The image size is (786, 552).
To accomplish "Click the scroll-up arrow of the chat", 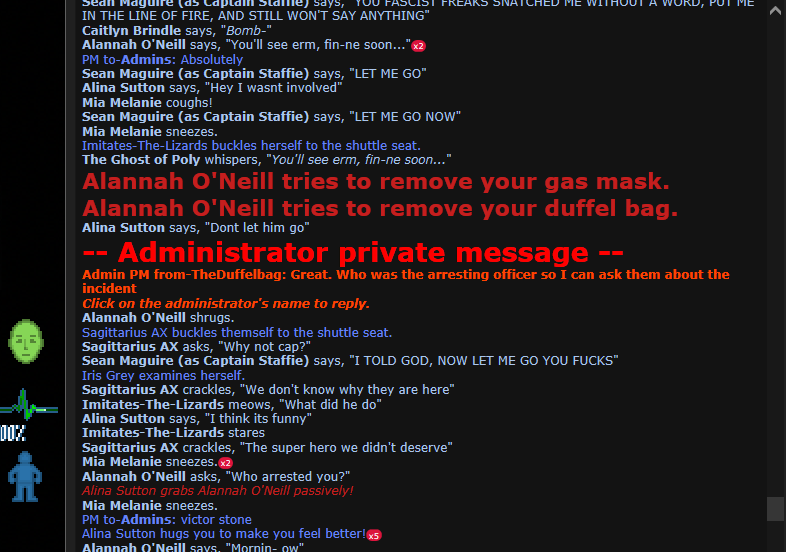I will (x=775, y=11).
